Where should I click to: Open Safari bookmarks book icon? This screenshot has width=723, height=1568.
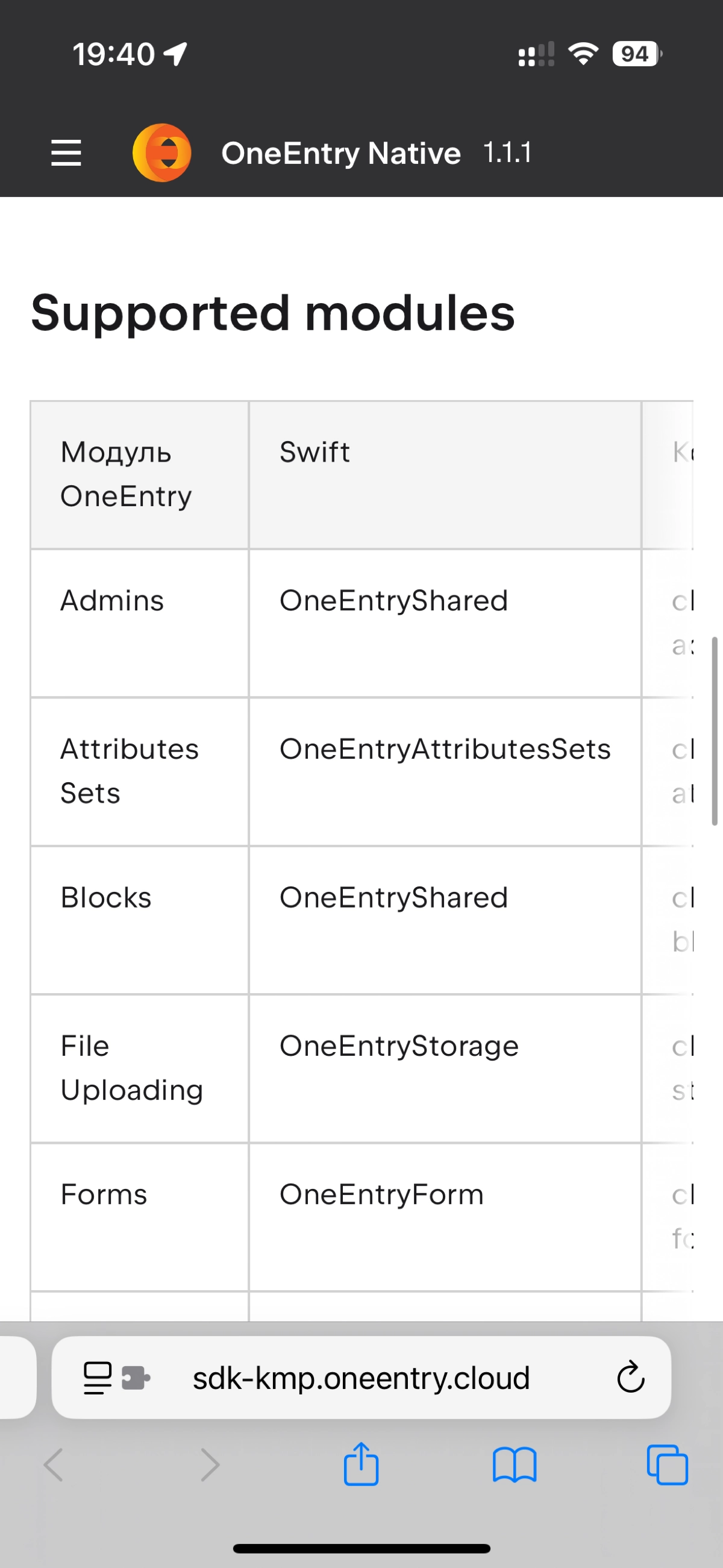(x=515, y=1465)
